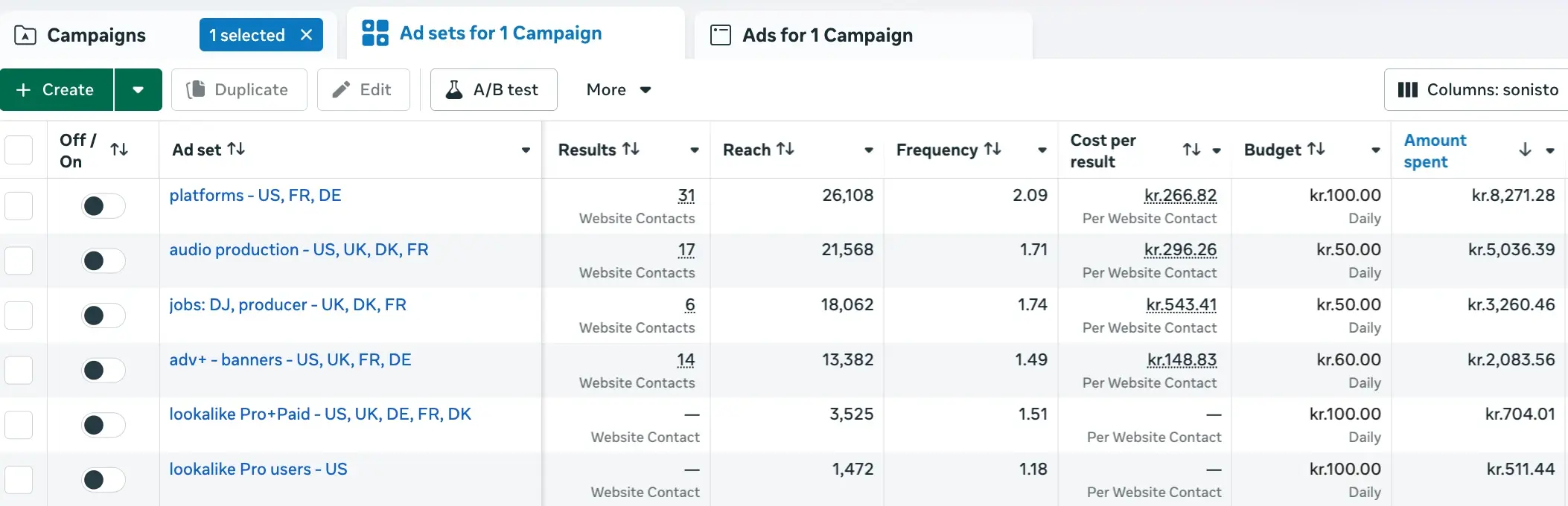Click Amount spent descending sort arrow
Image resolution: width=1568 pixels, height=506 pixels.
pyautogui.click(x=1525, y=150)
